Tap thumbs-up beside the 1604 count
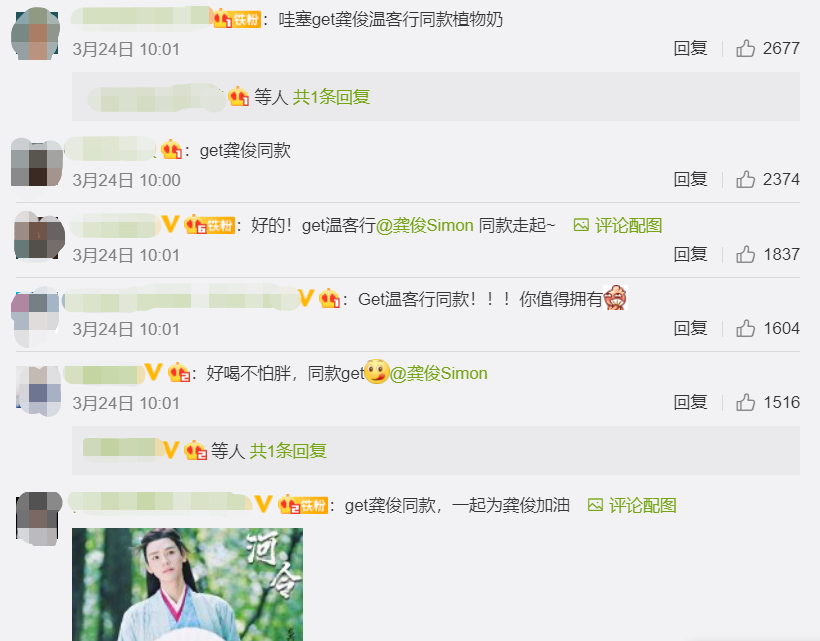The image size is (820, 641). pos(746,329)
